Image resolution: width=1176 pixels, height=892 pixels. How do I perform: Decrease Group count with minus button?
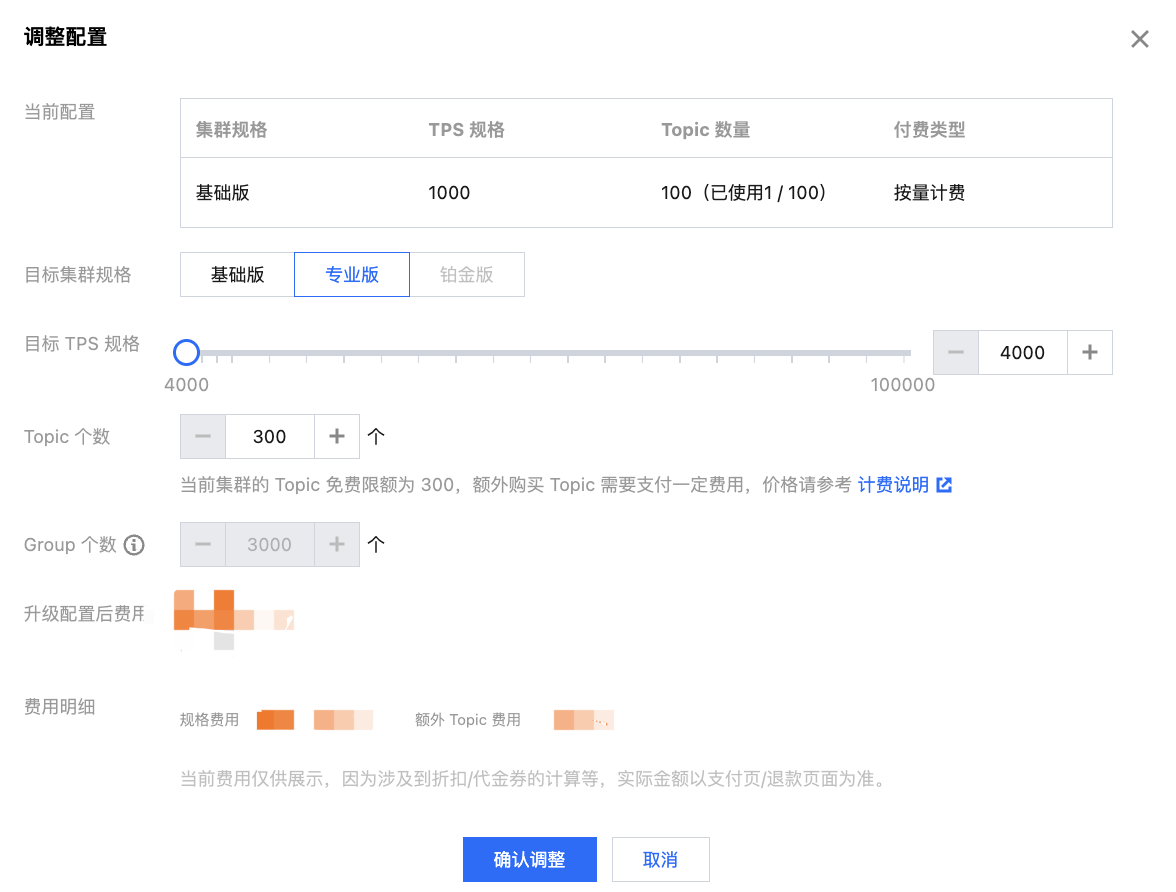click(x=202, y=545)
